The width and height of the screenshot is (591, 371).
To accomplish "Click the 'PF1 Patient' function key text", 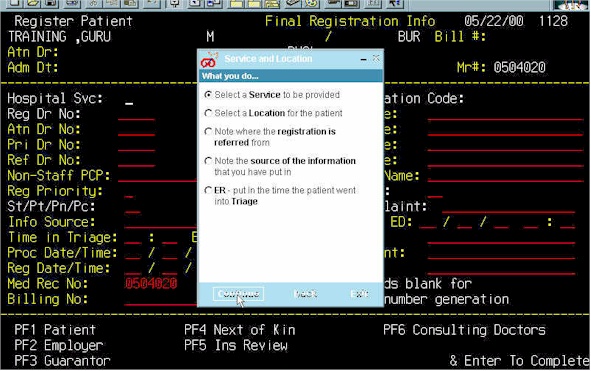I will tap(55, 330).
